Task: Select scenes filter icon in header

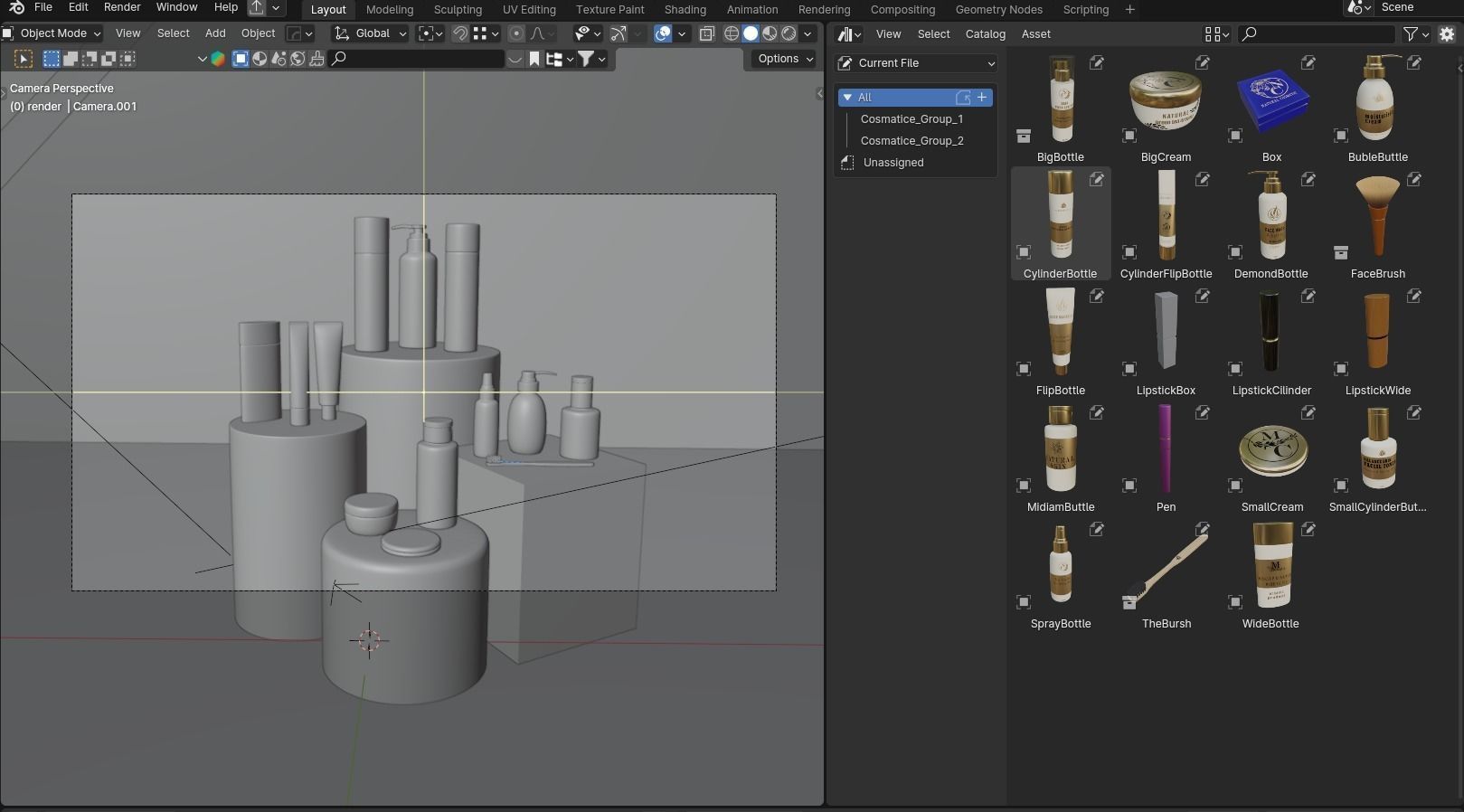Action: [x=279, y=59]
